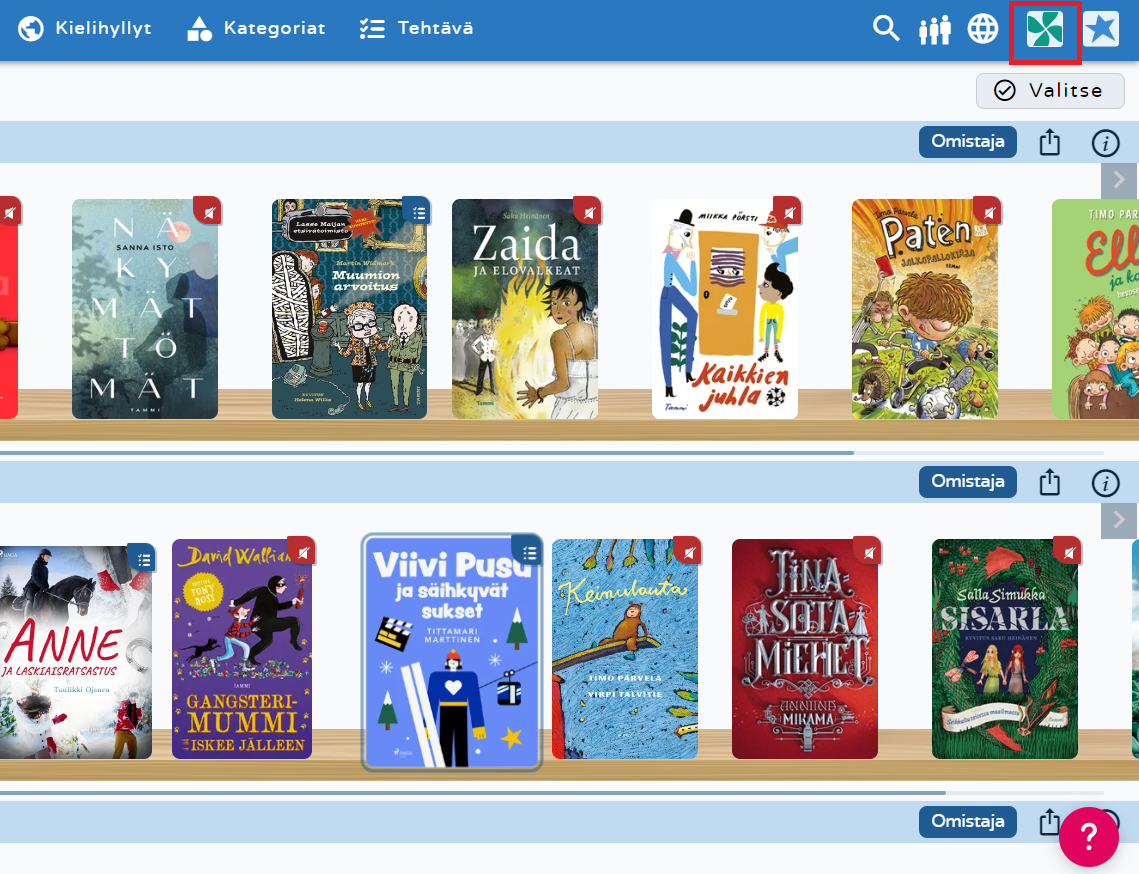Click audio badge on Tinasotamiehet cover
Screen dimensions: 1139x874
(867, 551)
